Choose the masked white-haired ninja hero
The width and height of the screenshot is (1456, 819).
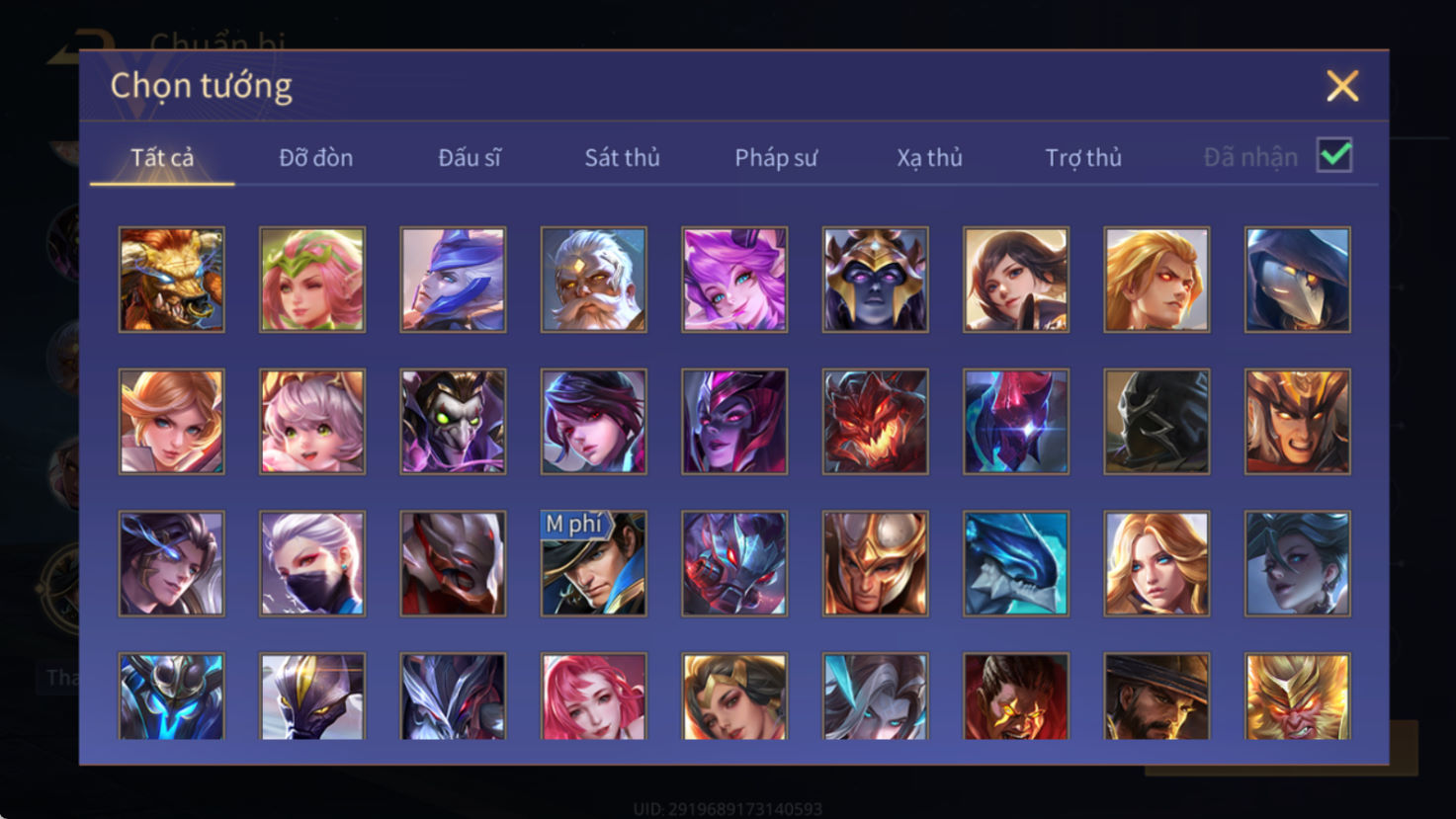point(312,564)
